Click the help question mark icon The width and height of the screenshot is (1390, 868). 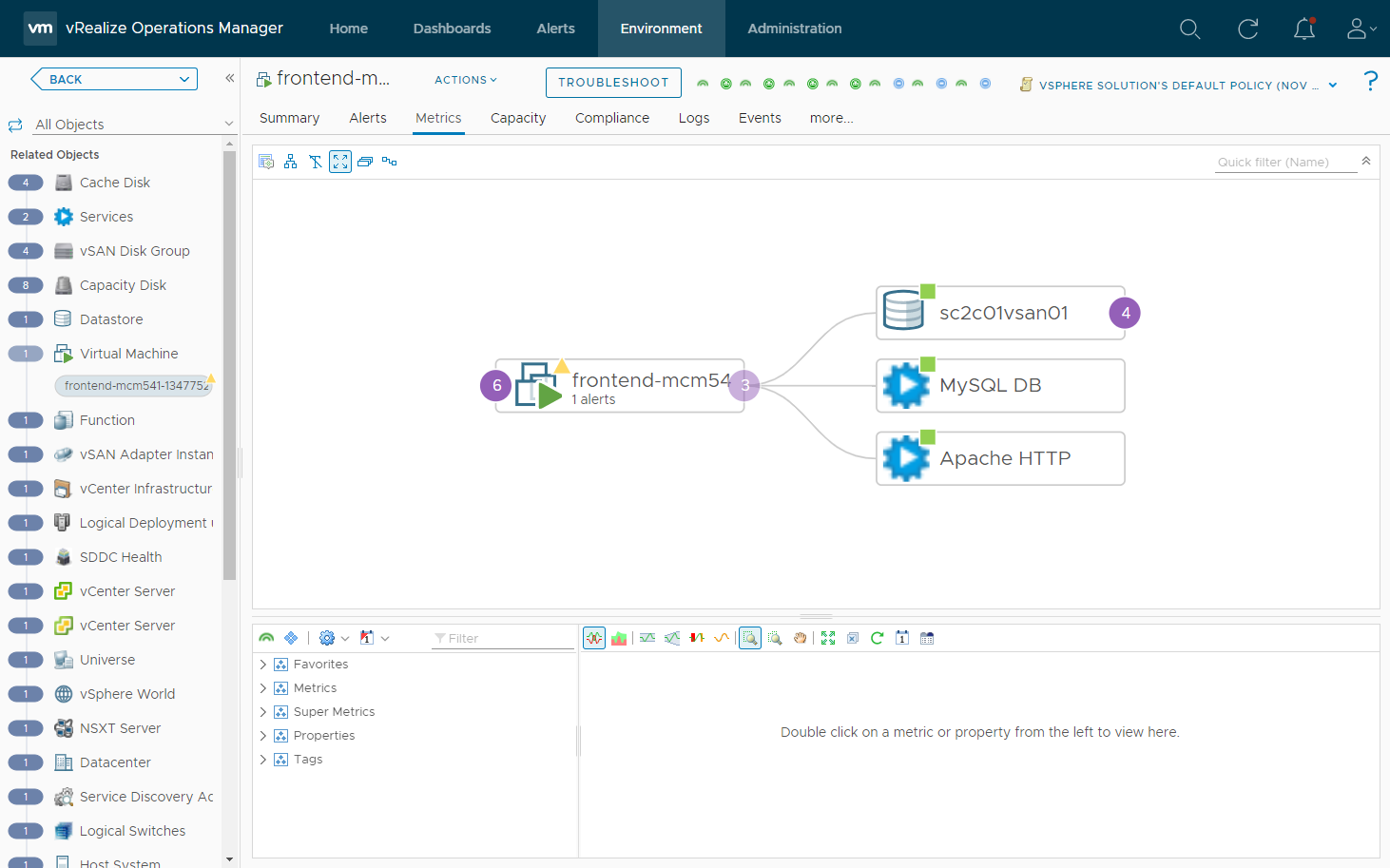[x=1369, y=82]
